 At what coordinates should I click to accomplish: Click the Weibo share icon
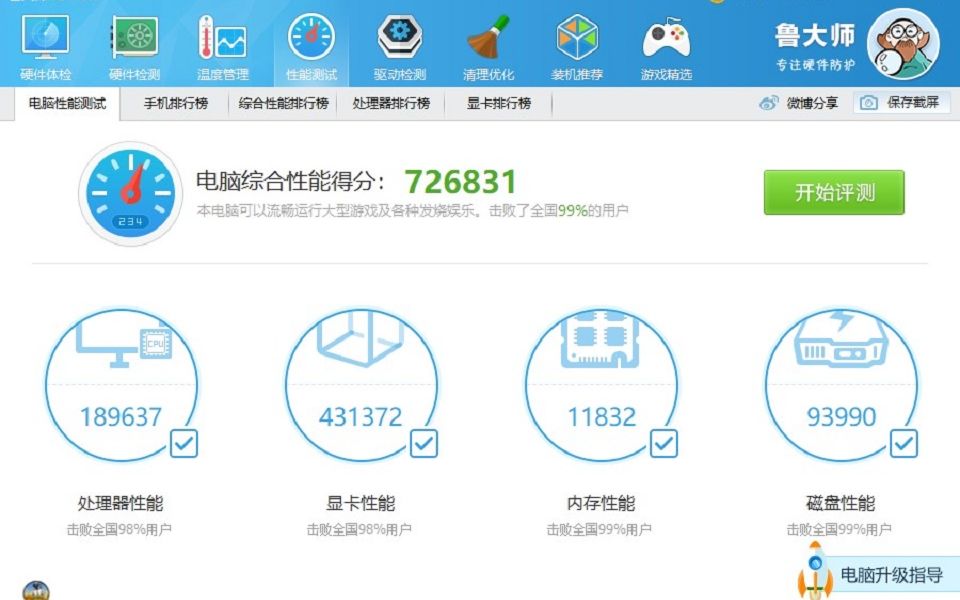click(x=768, y=103)
